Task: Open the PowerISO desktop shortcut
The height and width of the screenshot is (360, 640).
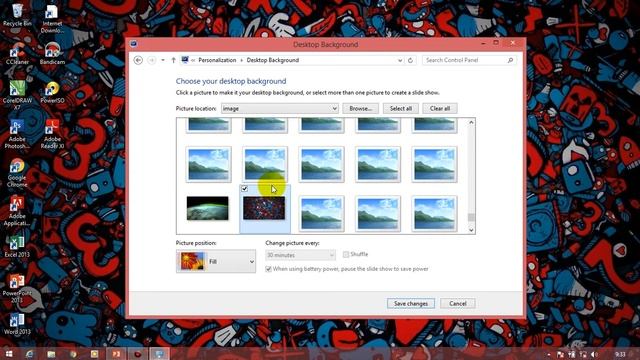Action: pyautogui.click(x=52, y=92)
